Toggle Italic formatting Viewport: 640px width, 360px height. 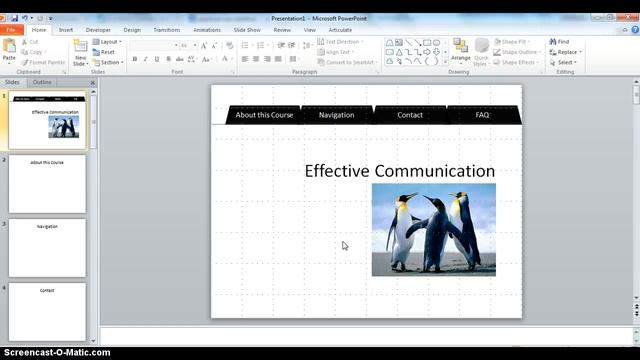[145, 59]
